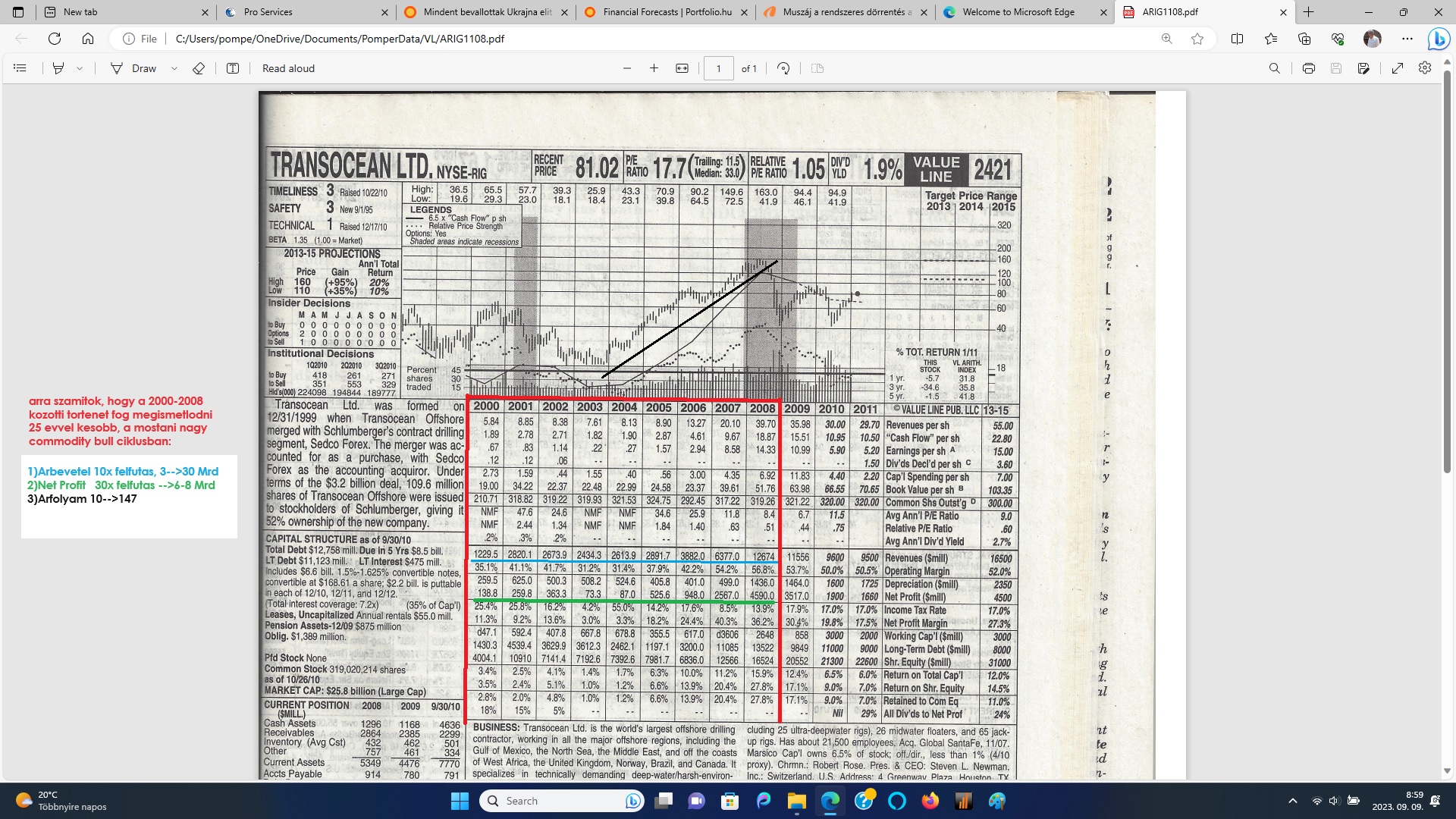Open the Windows Start menu

pos(460,801)
